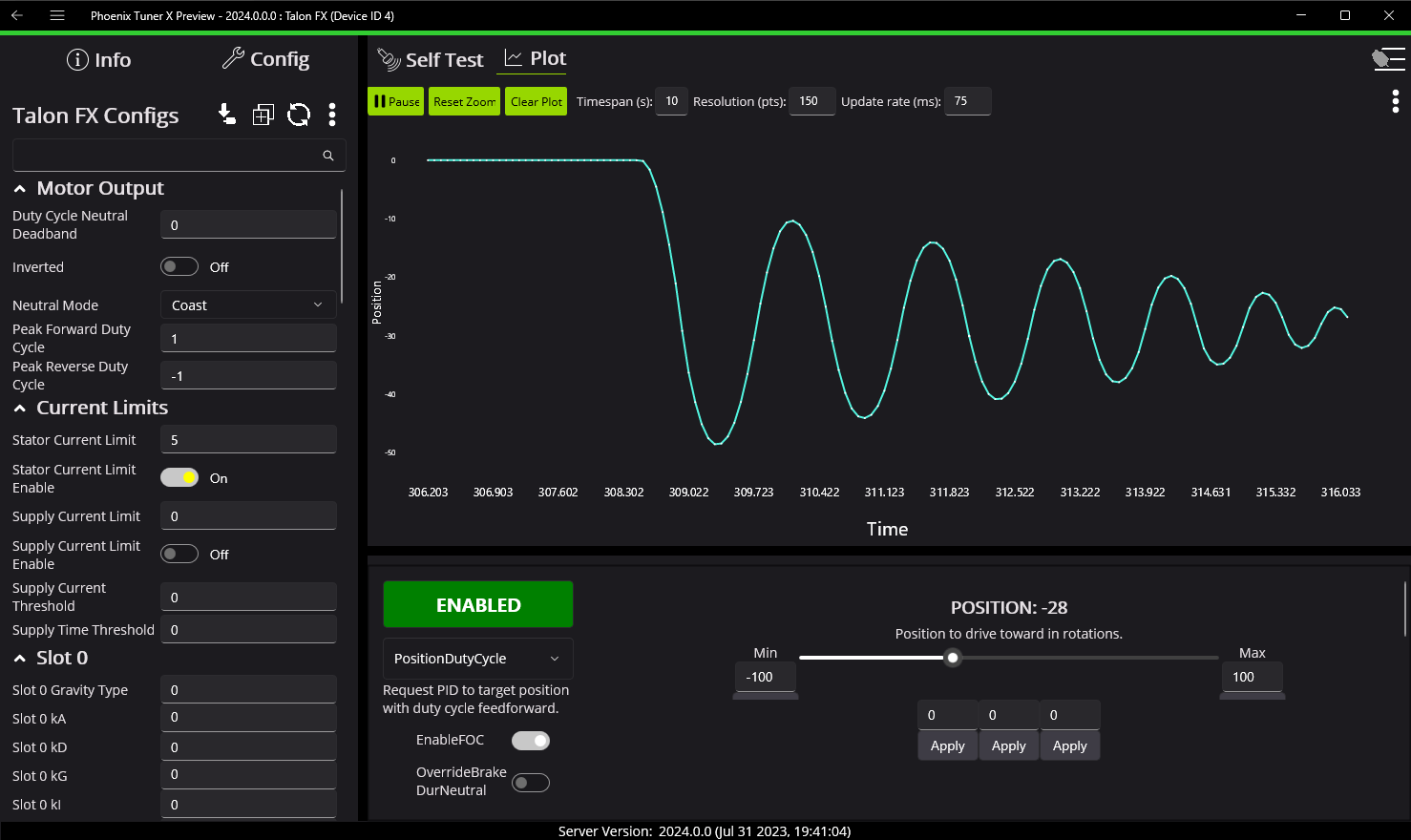Click the POSITION: -28 label

tap(1009, 607)
